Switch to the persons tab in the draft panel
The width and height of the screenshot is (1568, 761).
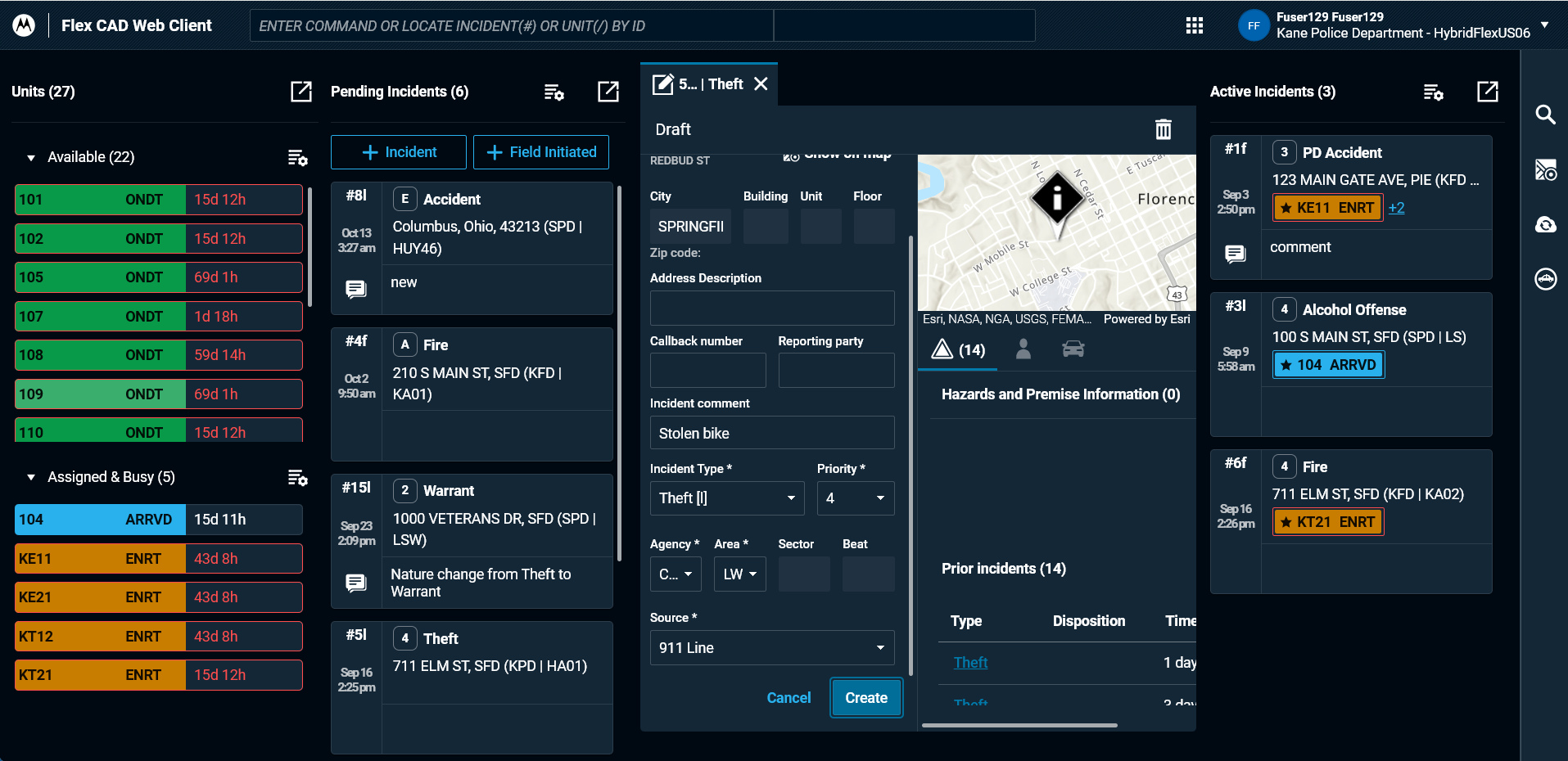click(1023, 349)
